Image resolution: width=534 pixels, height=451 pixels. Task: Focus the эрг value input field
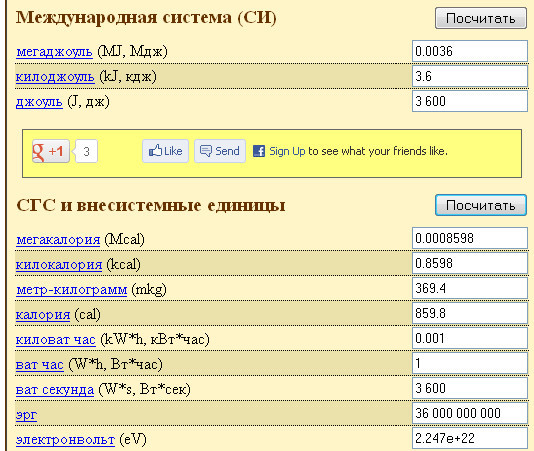coord(470,413)
